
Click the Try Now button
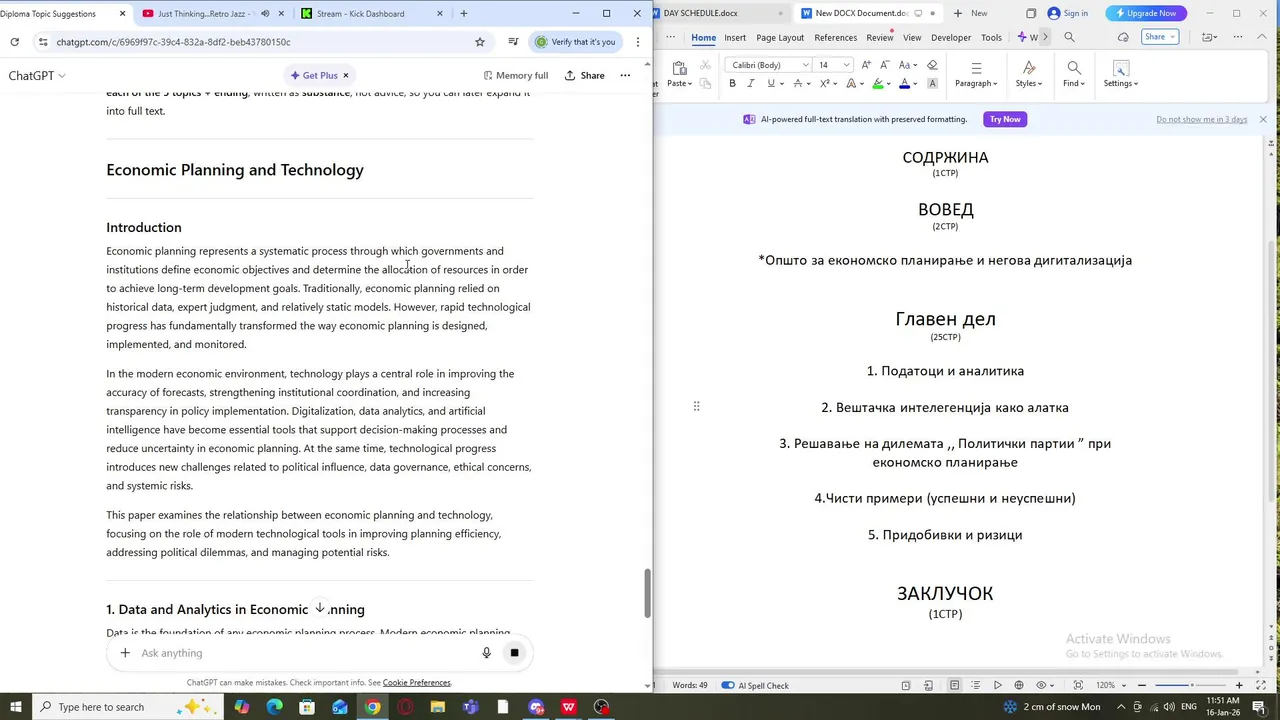(1005, 119)
